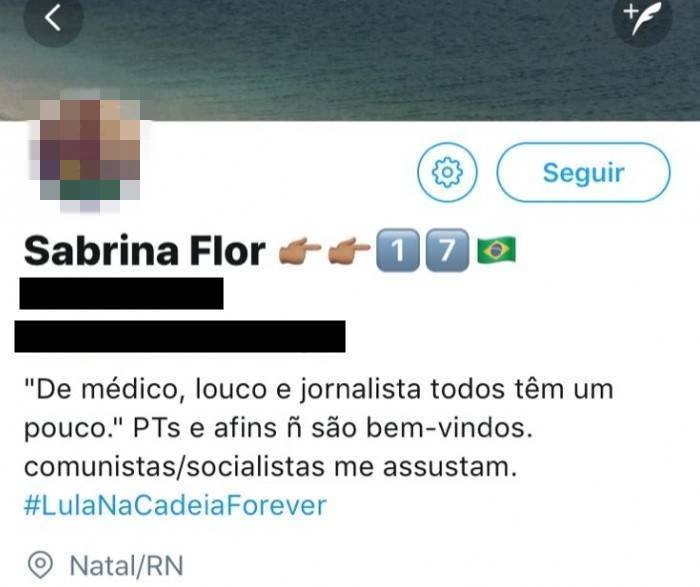Tap the number 7 keycap emoji

(447, 250)
